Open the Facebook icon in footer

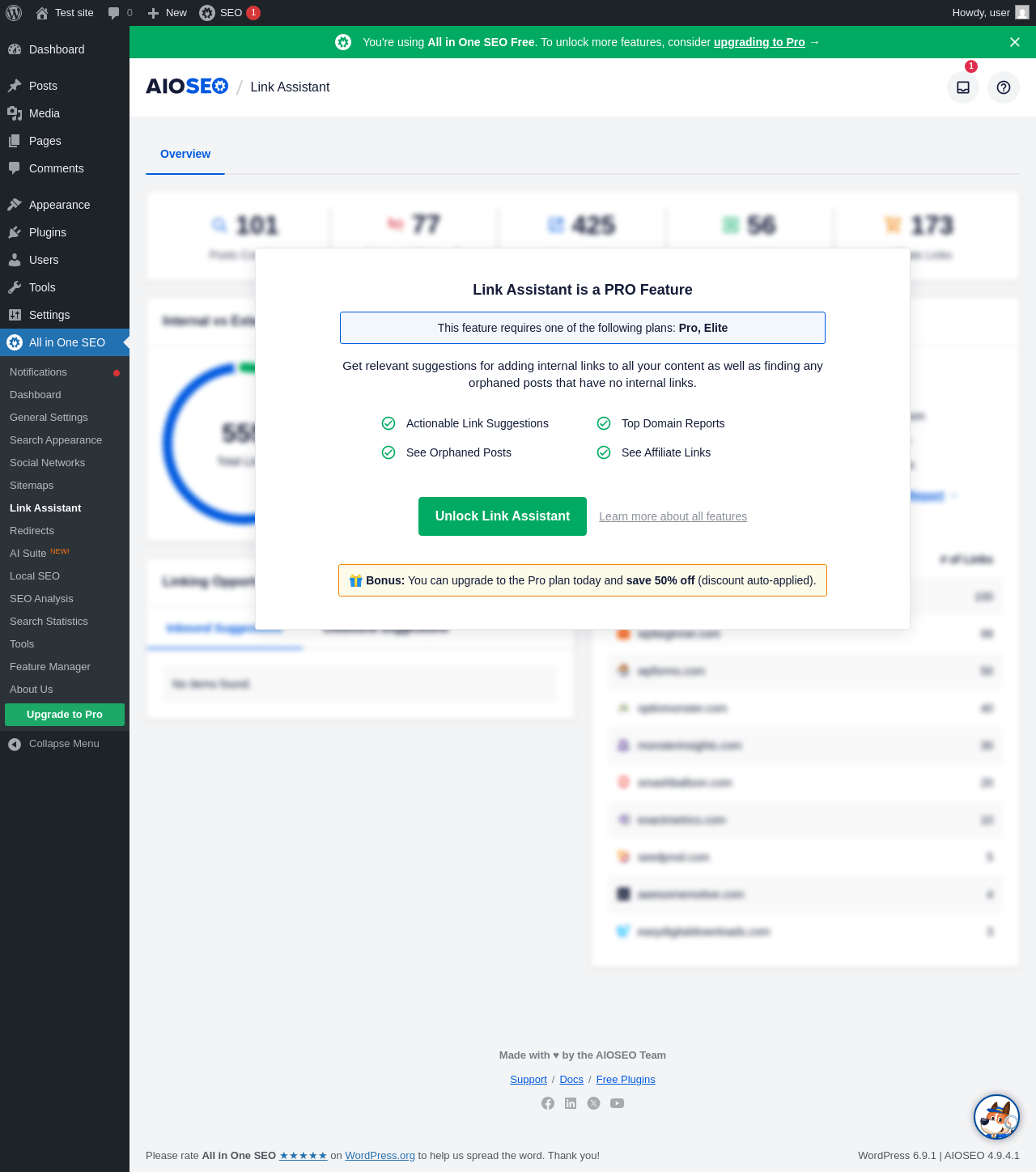[x=548, y=1103]
